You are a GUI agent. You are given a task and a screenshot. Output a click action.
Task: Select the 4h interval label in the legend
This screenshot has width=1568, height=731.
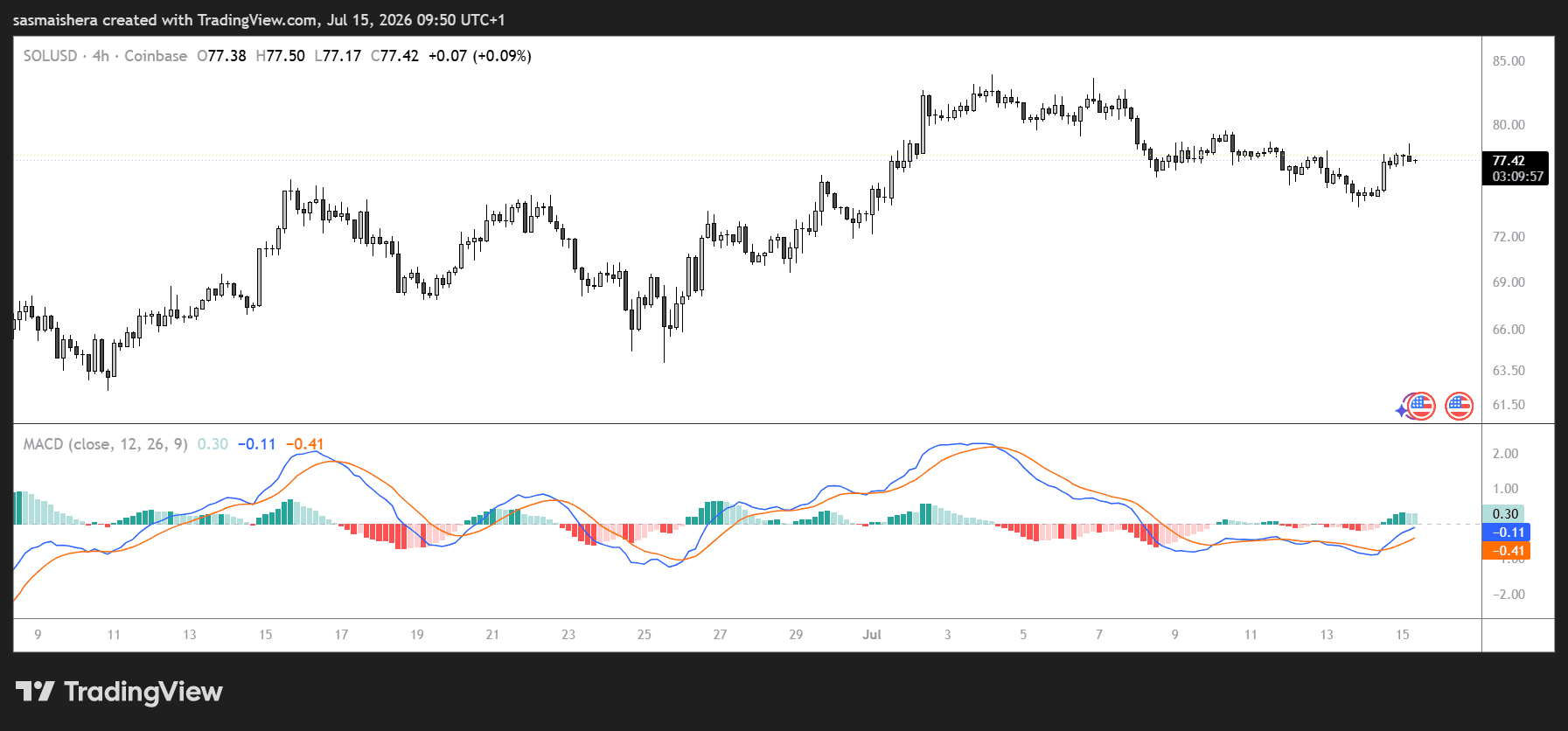click(x=101, y=56)
